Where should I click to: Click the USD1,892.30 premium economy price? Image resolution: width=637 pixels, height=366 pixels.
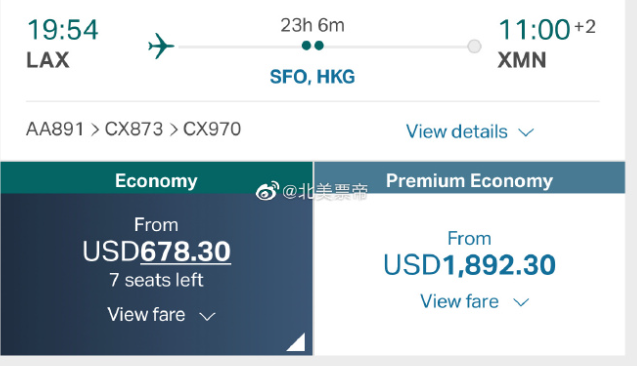[469, 265]
